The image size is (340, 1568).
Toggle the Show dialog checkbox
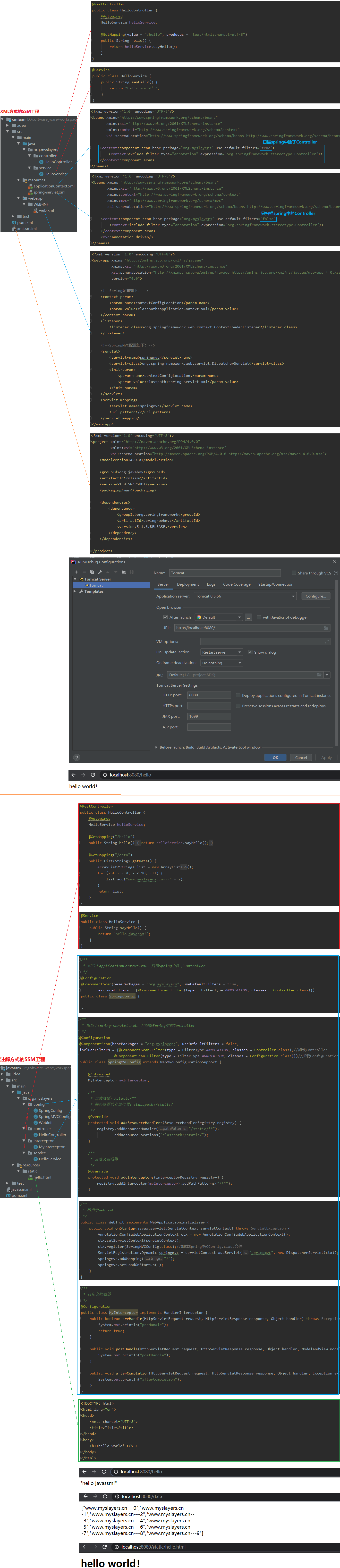[250, 652]
